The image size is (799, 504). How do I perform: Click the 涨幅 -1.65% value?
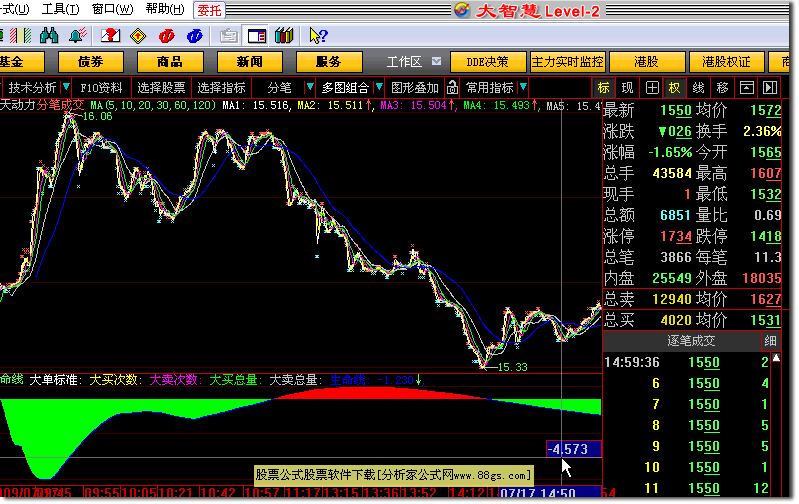click(670, 152)
